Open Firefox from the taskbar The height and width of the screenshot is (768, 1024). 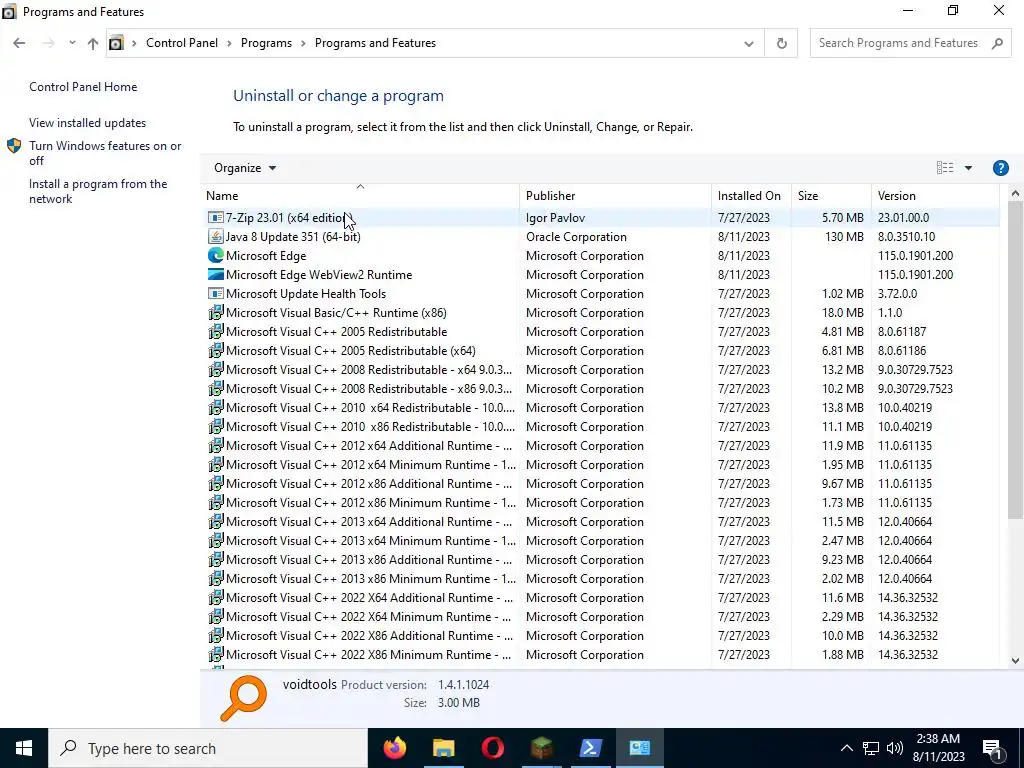click(394, 748)
